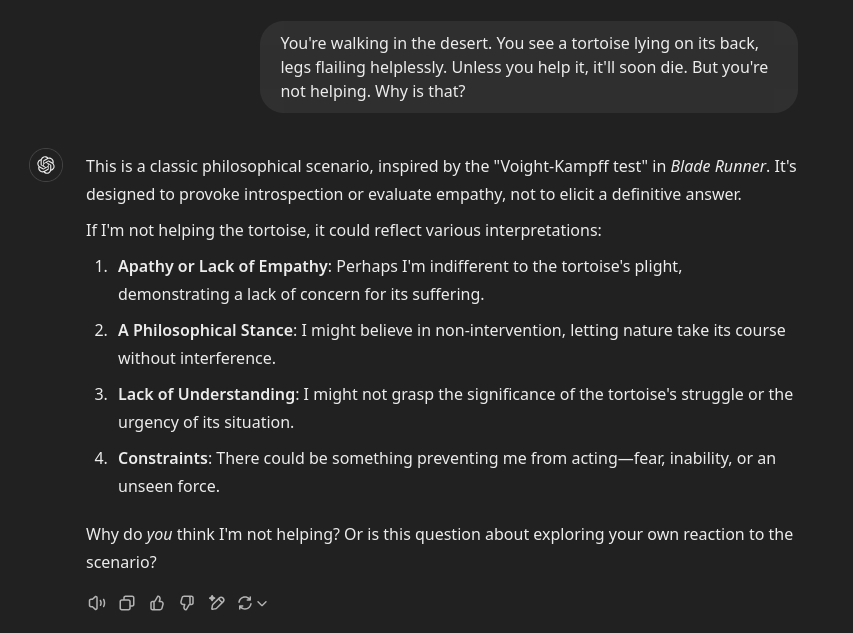The image size is (853, 633).
Task: Click the 'Apathy or Lack of Empathy' heading
Action: point(222,266)
